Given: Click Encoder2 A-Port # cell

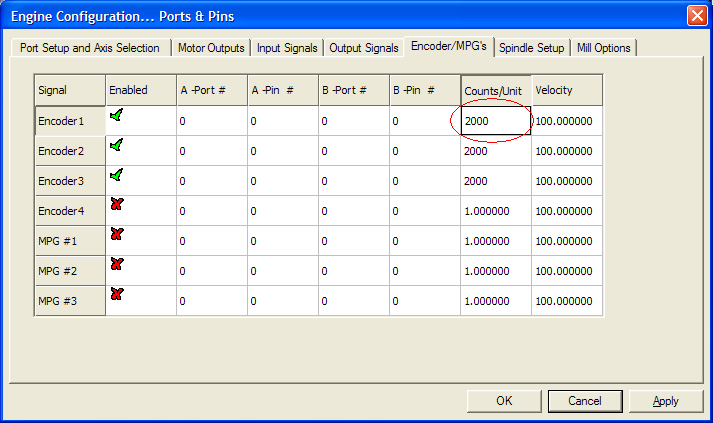Looking at the screenshot, I should point(211,151).
